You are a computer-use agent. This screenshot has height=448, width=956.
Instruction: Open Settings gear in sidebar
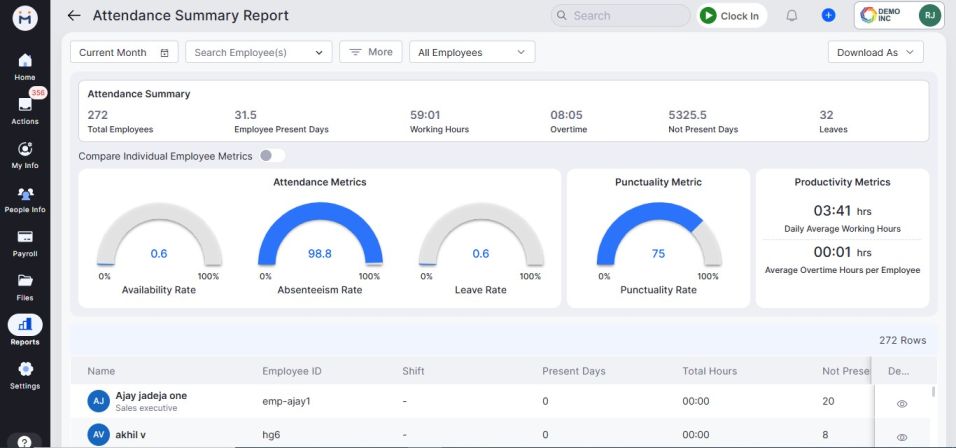[25, 374]
